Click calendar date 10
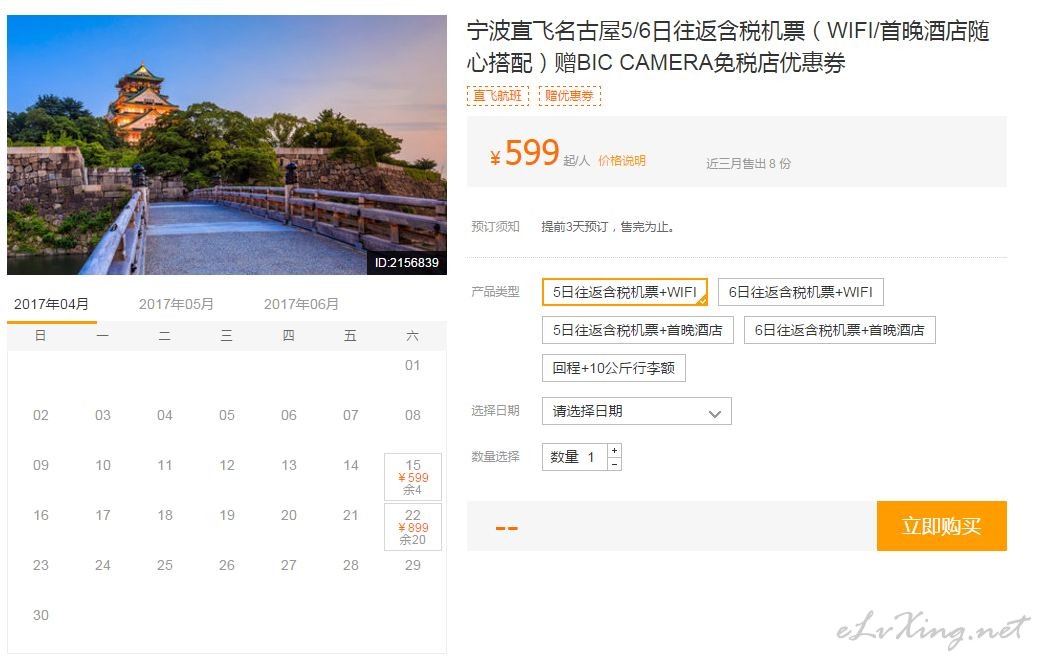1041x663 pixels. coord(102,465)
